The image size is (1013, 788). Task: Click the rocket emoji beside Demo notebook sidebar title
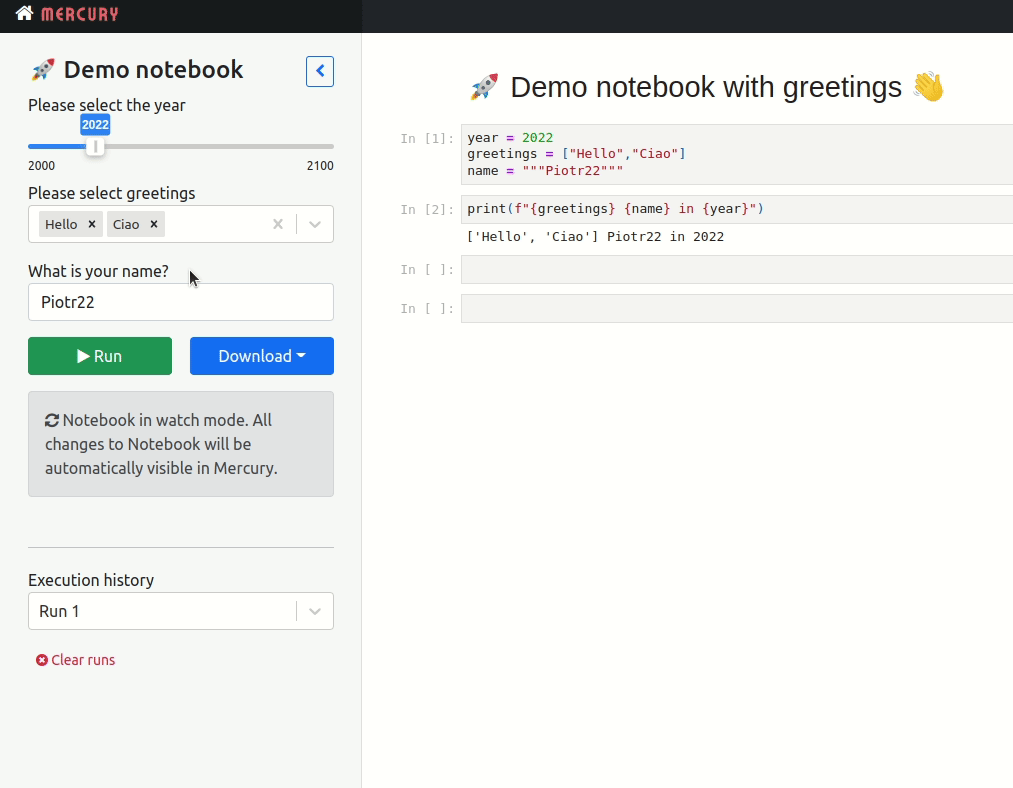pos(43,70)
